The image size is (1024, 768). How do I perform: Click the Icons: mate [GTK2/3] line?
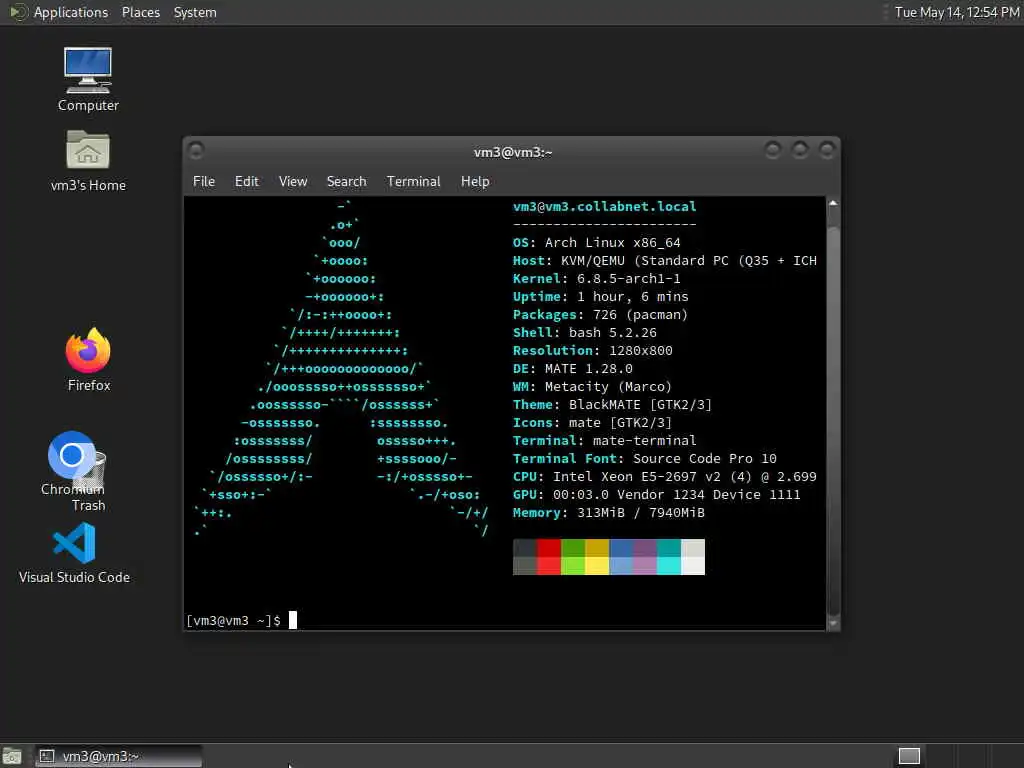click(x=592, y=423)
